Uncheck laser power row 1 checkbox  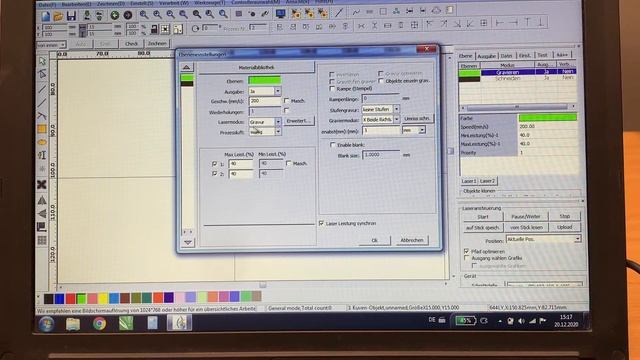pos(215,164)
